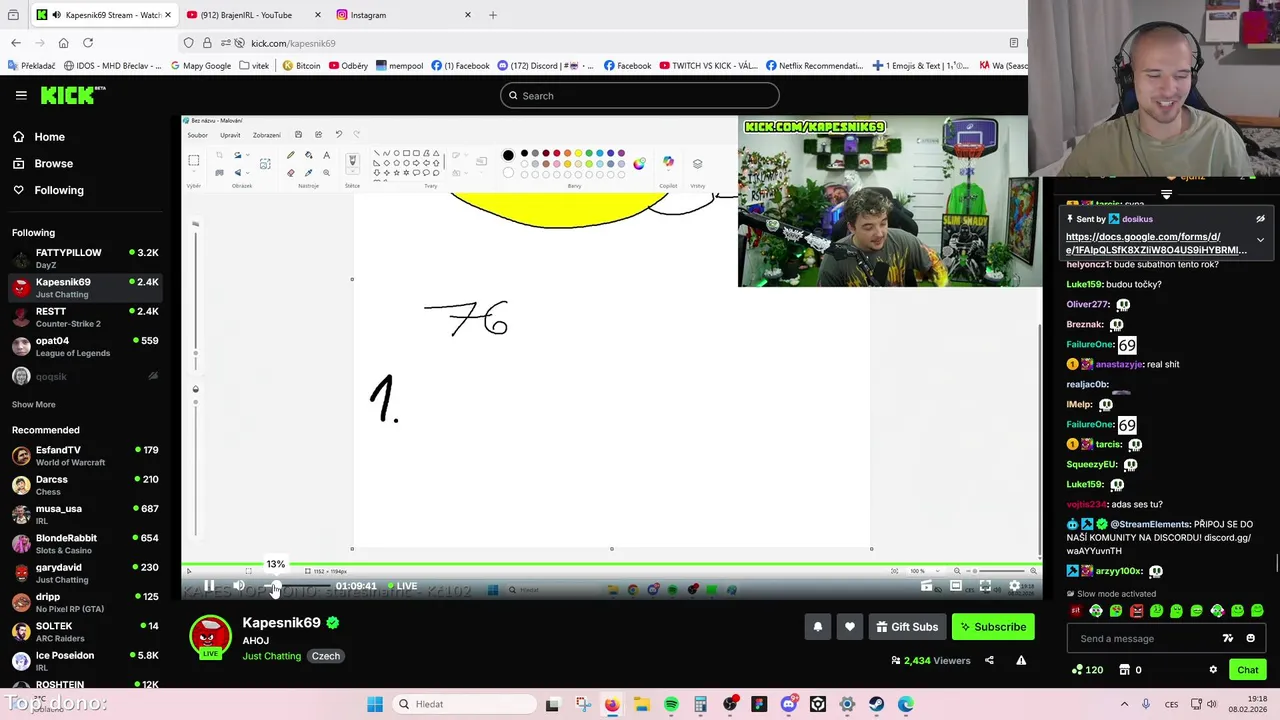Enable notifications with the bell button

coord(817,627)
